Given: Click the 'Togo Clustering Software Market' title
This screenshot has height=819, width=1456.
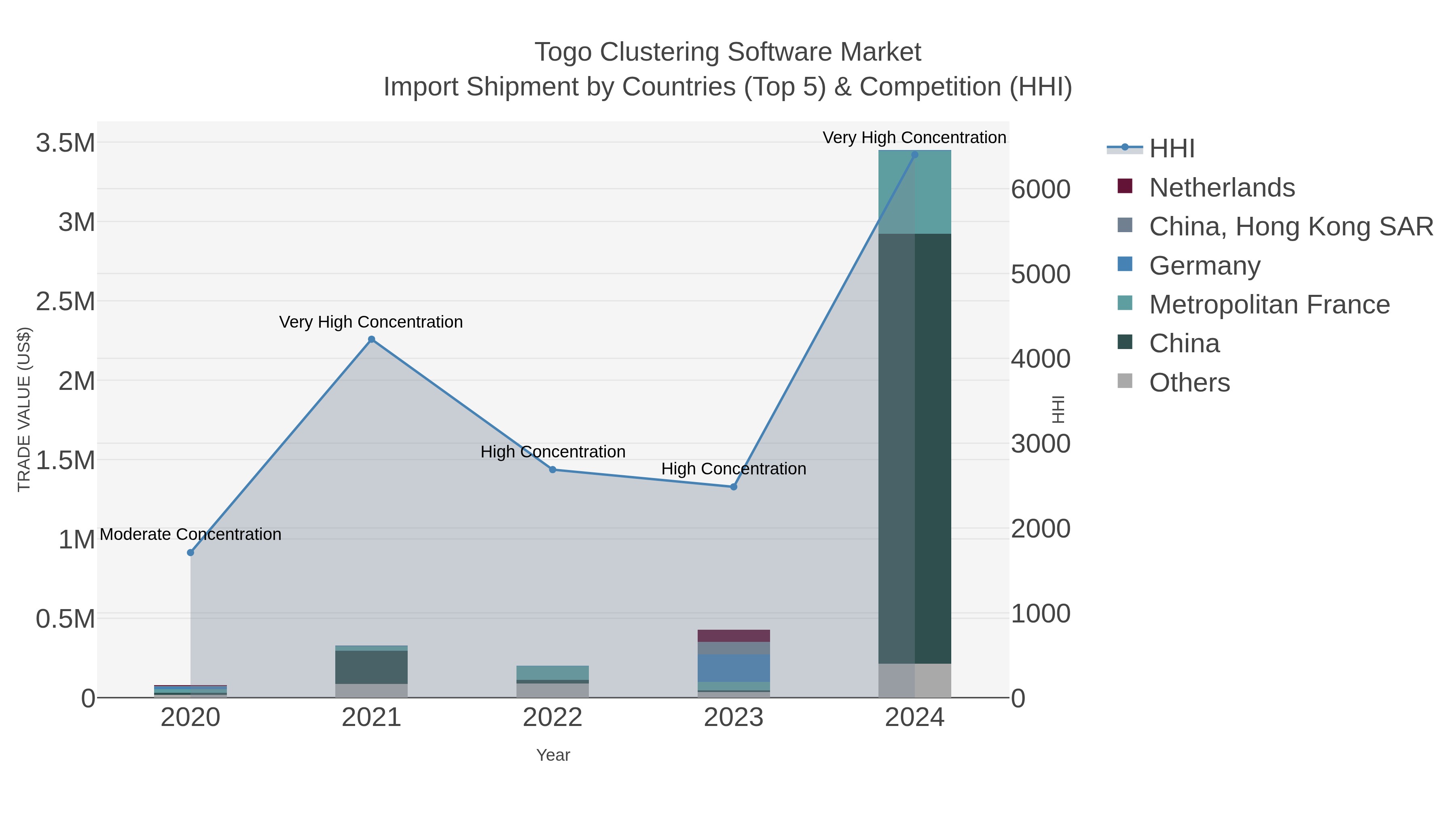Looking at the screenshot, I should tap(728, 52).
